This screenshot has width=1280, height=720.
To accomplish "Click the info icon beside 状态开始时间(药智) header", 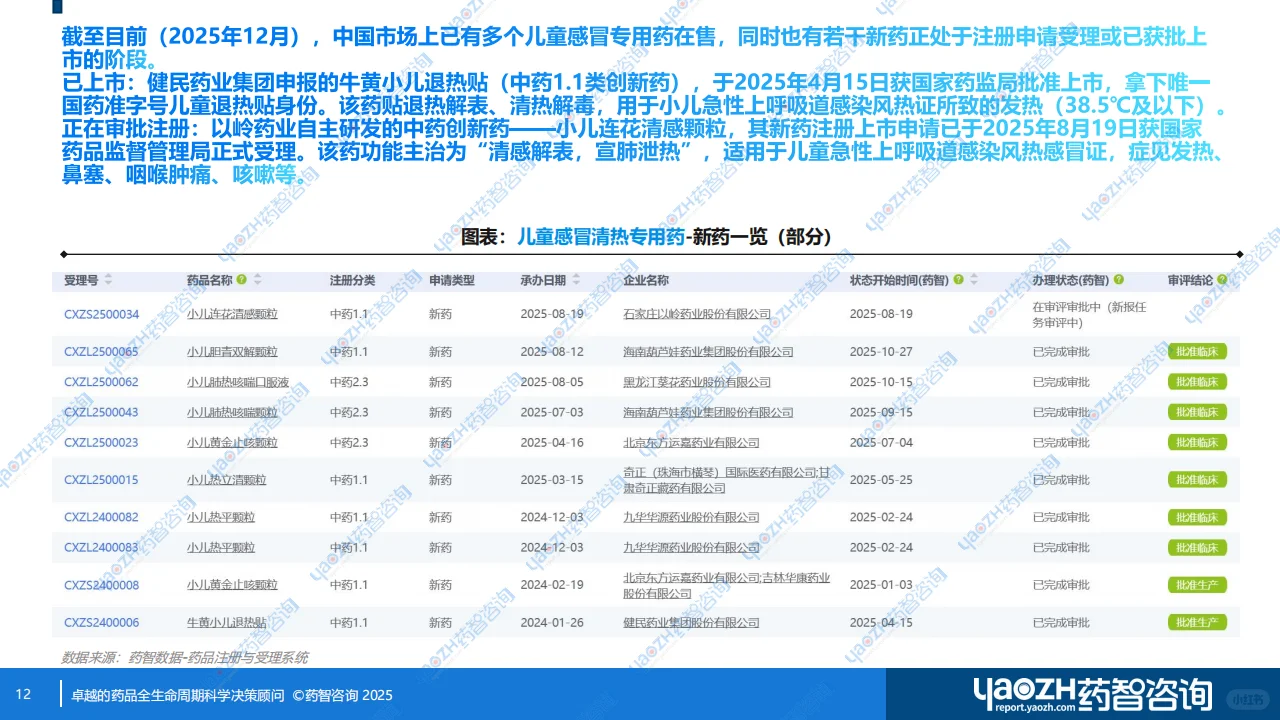I will pos(958,280).
